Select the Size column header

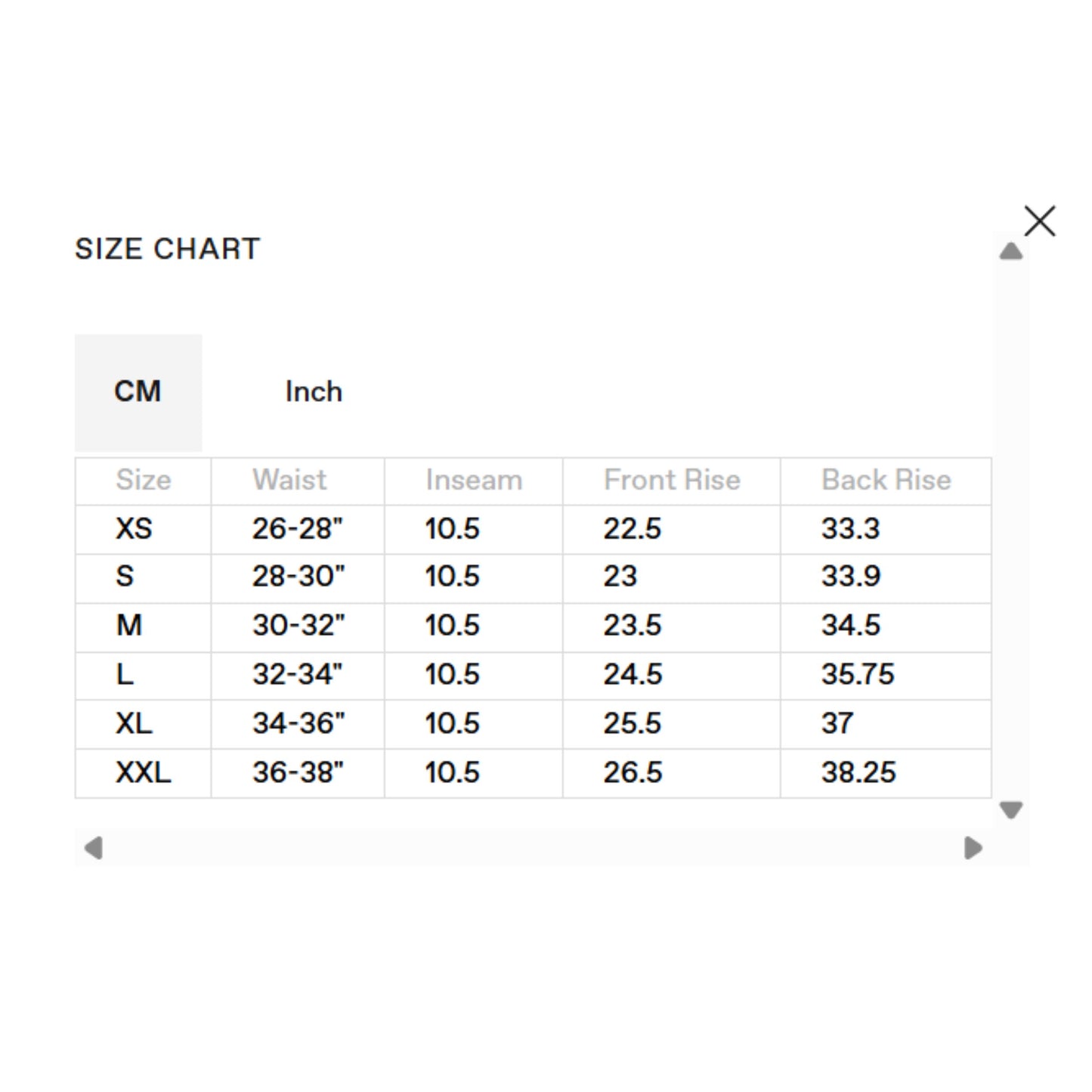coord(144,481)
